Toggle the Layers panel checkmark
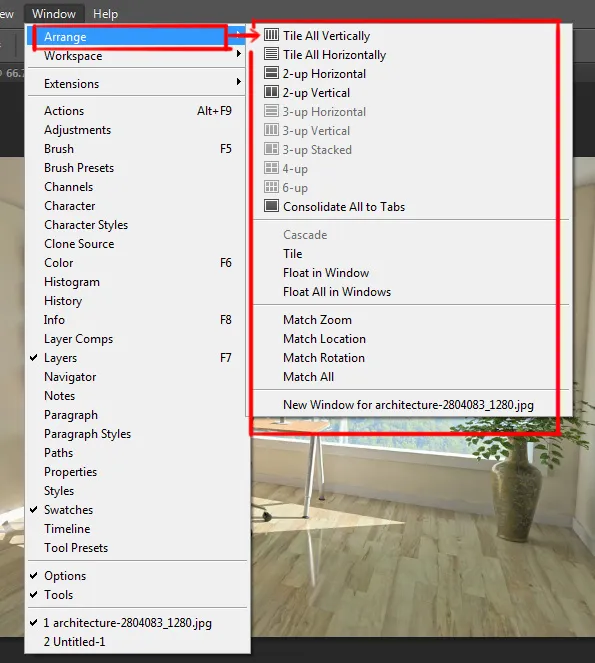Image resolution: width=595 pixels, height=663 pixels. point(34,358)
